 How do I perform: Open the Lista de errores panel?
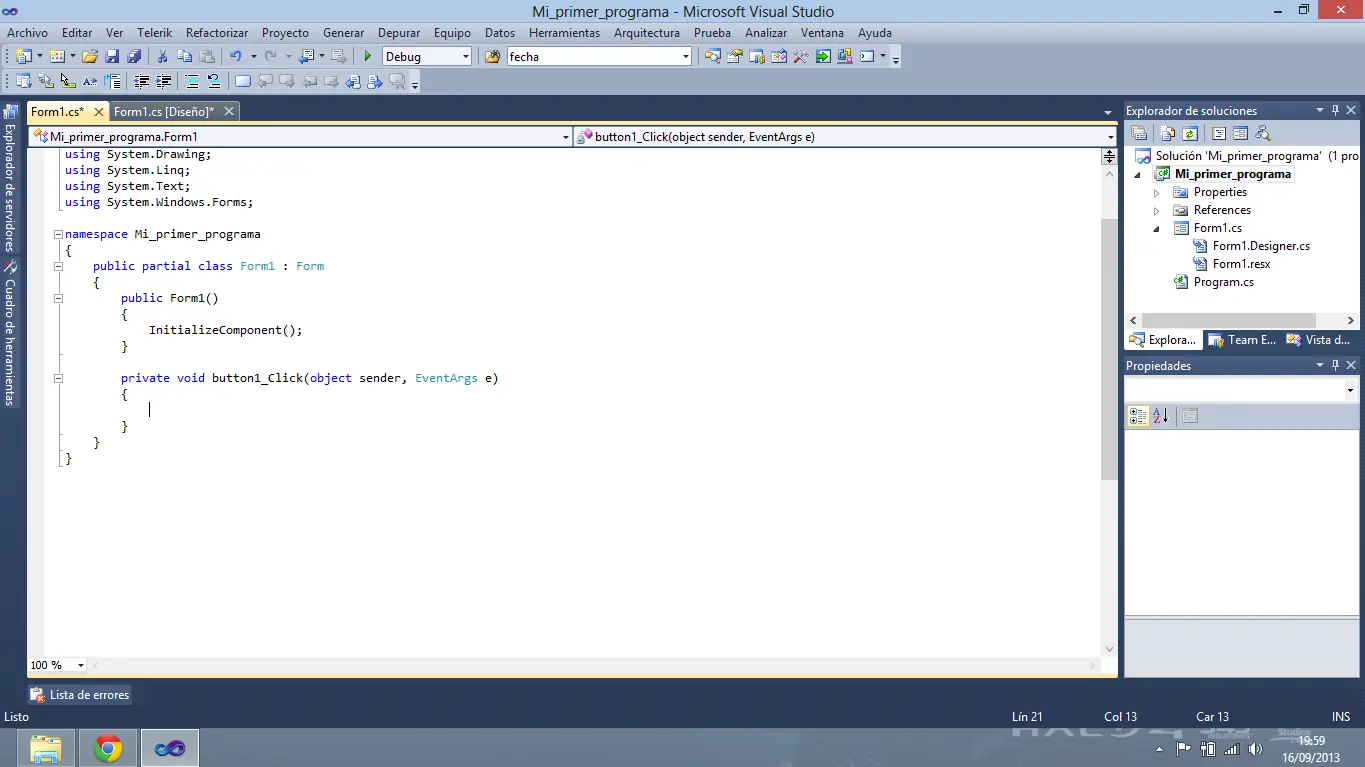click(x=79, y=695)
